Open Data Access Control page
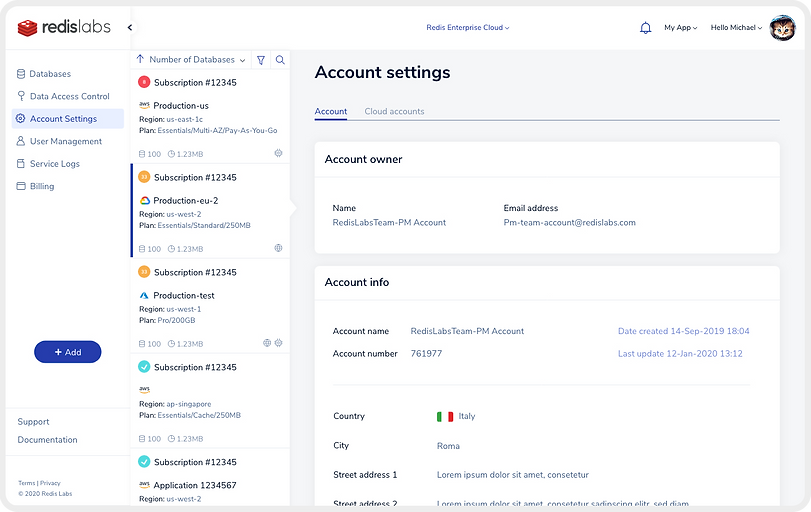This screenshot has height=512, width=811. tap(69, 96)
